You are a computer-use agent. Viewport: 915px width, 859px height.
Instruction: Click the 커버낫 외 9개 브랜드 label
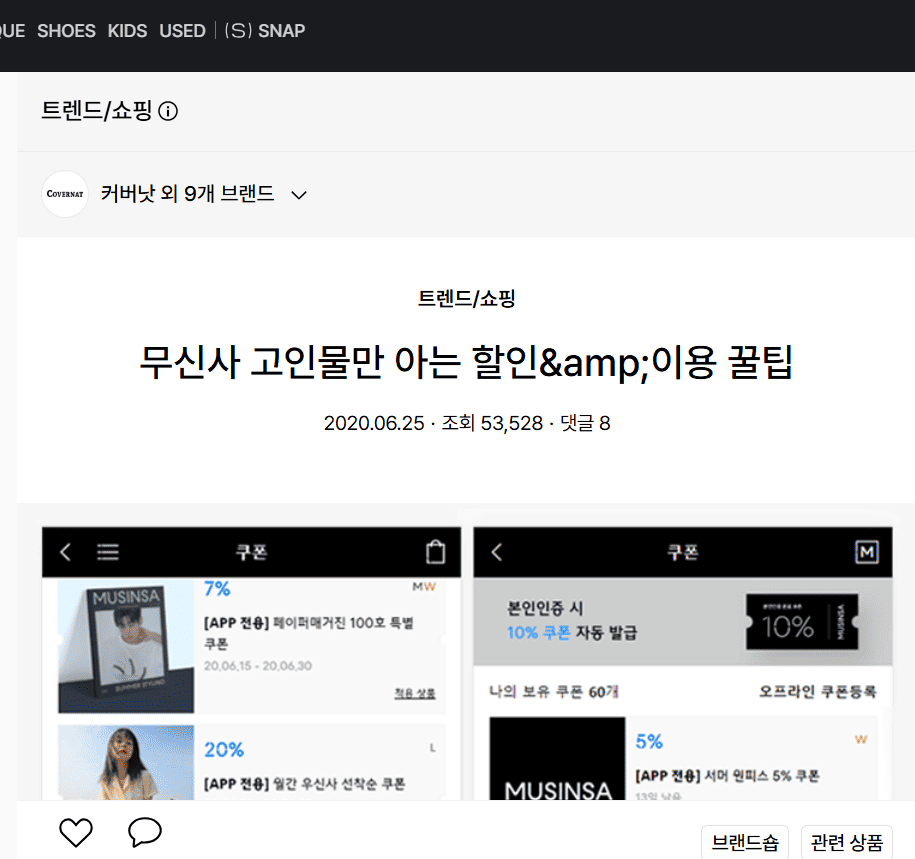[x=187, y=193]
